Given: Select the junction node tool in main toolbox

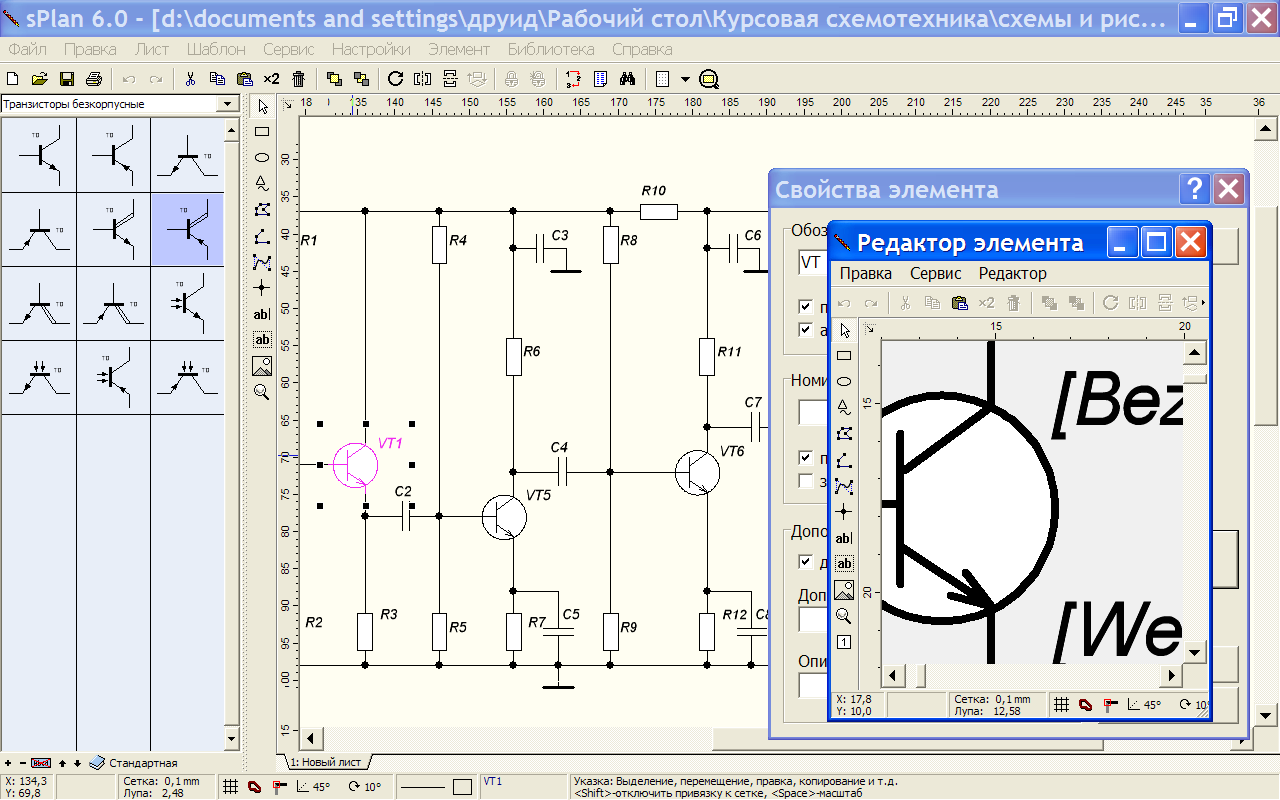Looking at the screenshot, I should 262,288.
